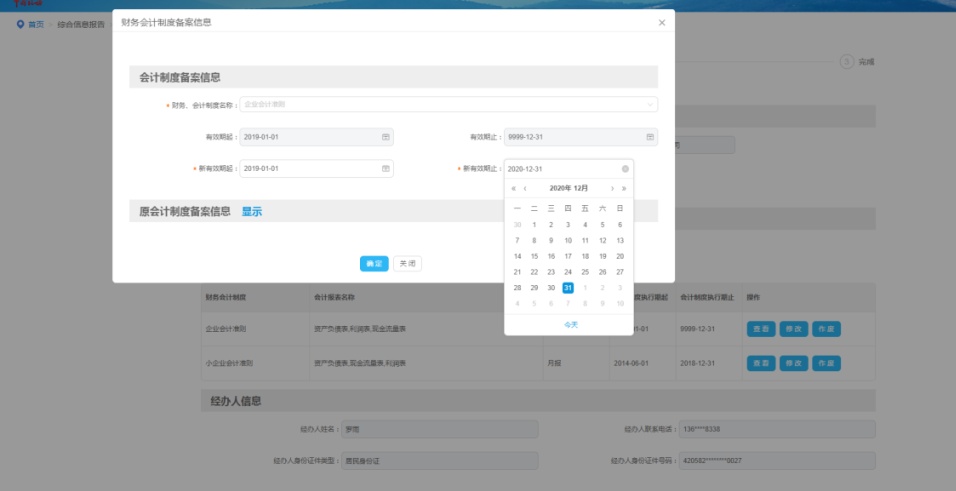Click the 新有效期起 date input field
956x491 pixels.
coord(310,169)
